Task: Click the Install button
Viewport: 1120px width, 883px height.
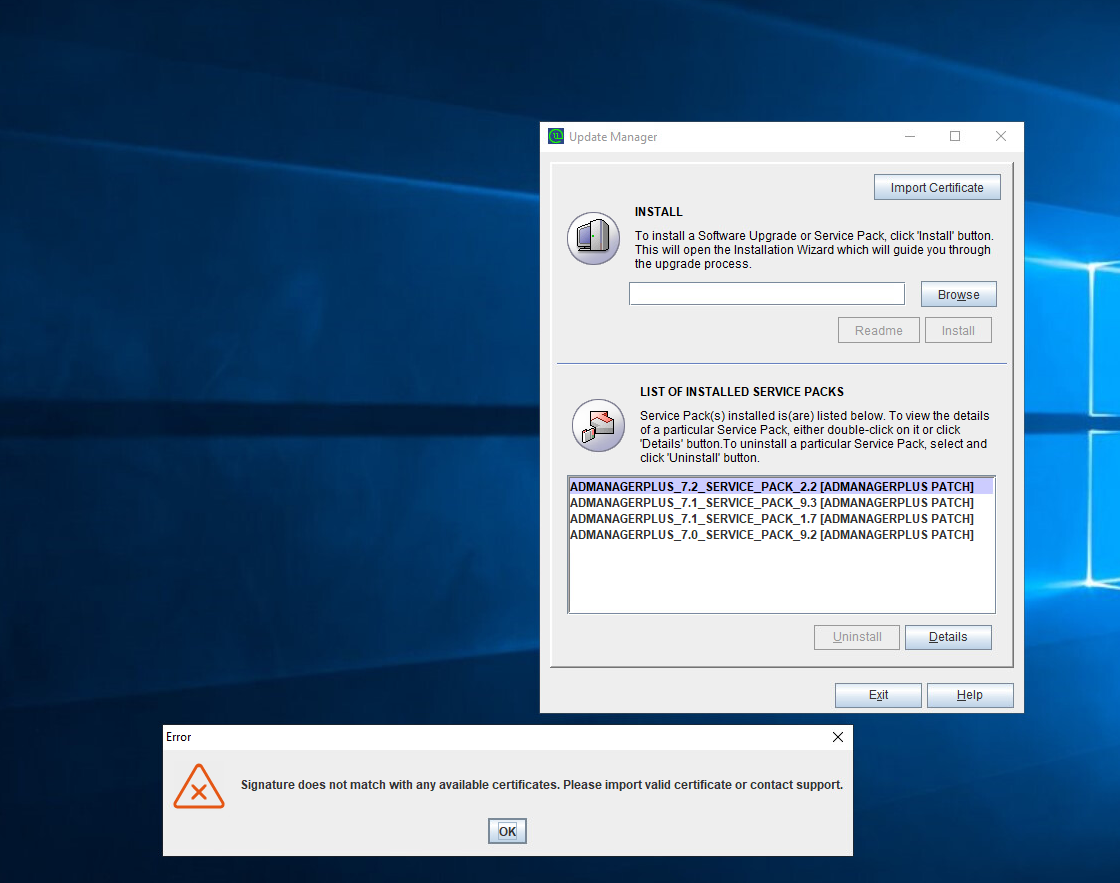Action: (x=958, y=330)
